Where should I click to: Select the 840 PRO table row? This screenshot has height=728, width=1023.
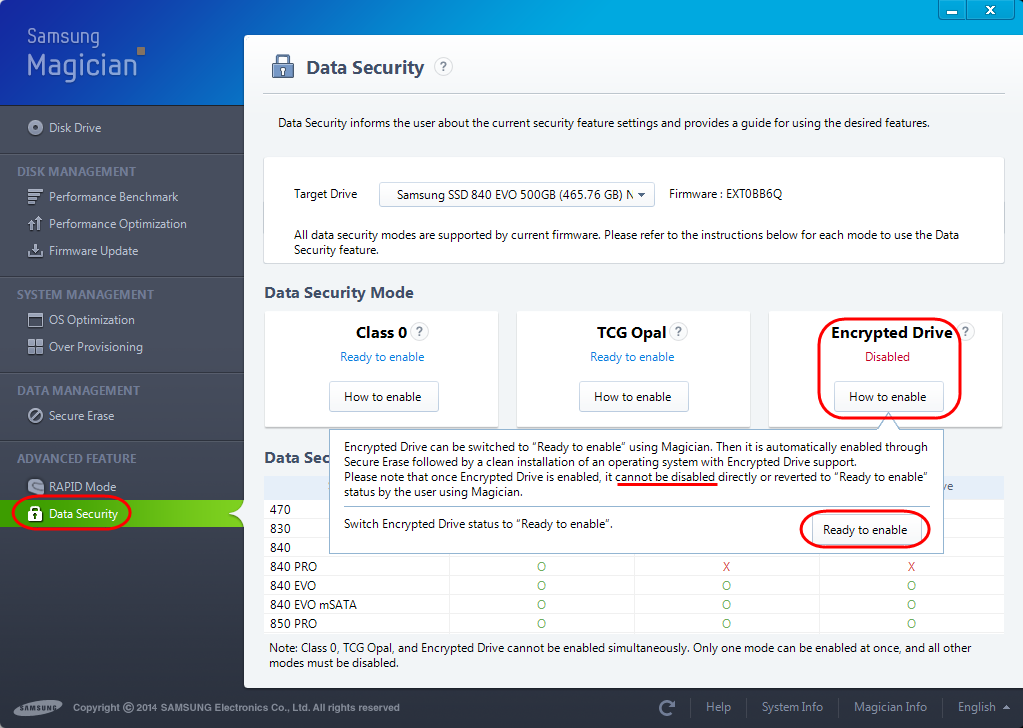[x=634, y=567]
